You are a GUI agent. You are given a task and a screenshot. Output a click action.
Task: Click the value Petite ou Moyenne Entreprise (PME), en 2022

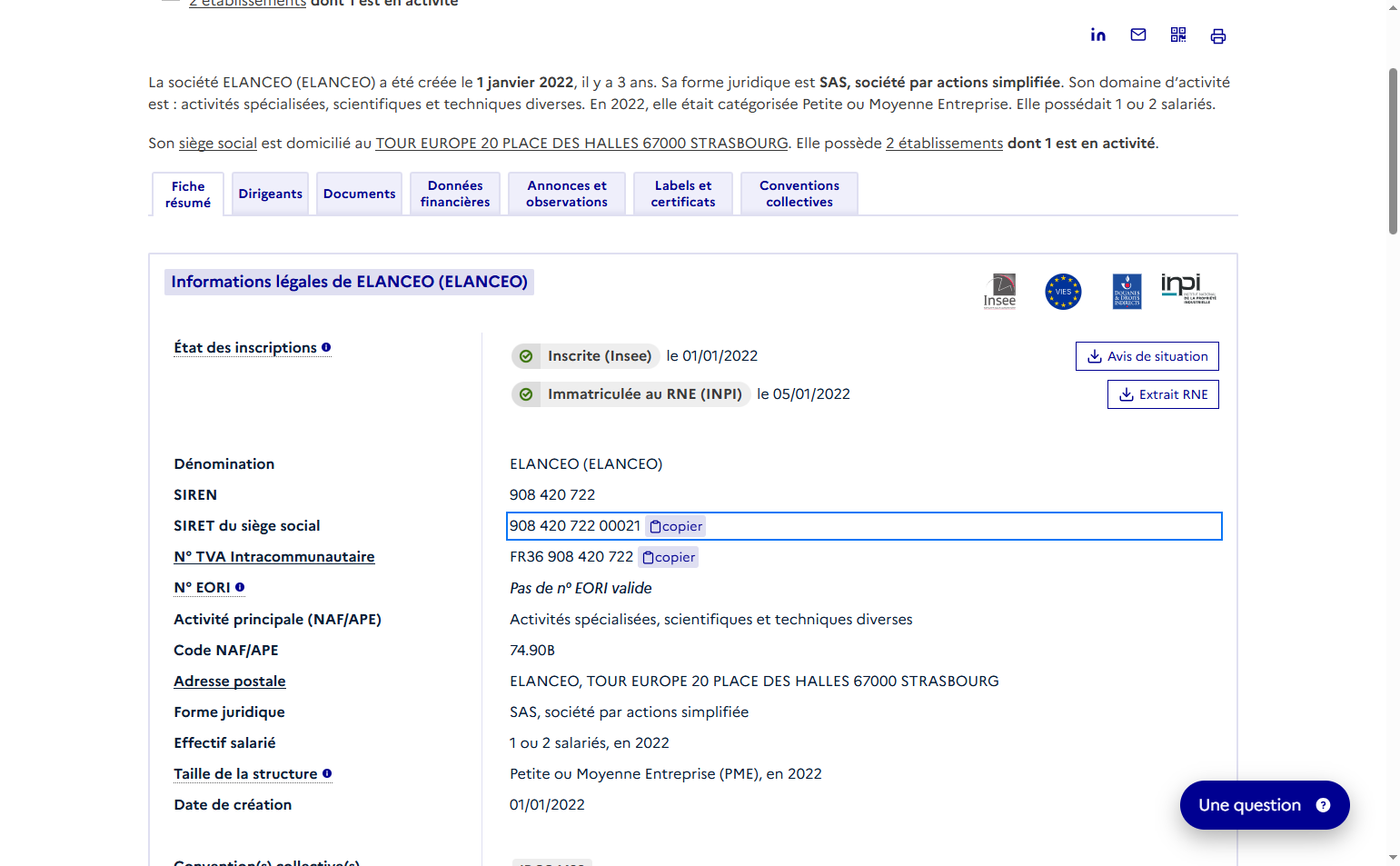(666, 774)
